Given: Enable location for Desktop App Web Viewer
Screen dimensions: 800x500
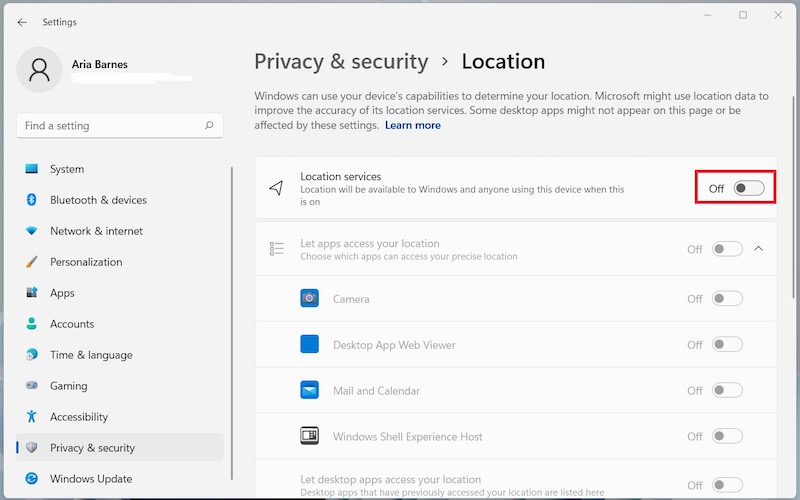Looking at the screenshot, I should click(x=727, y=345).
